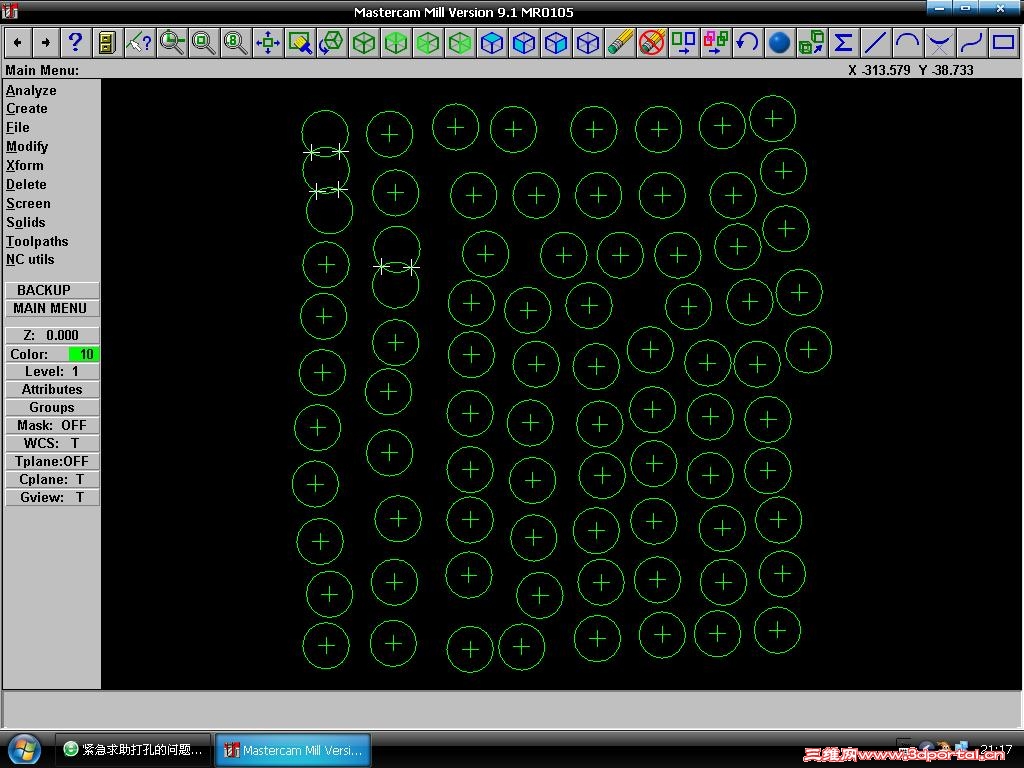Open the Xform menu
This screenshot has width=1024, height=768.
pyautogui.click(x=25, y=165)
